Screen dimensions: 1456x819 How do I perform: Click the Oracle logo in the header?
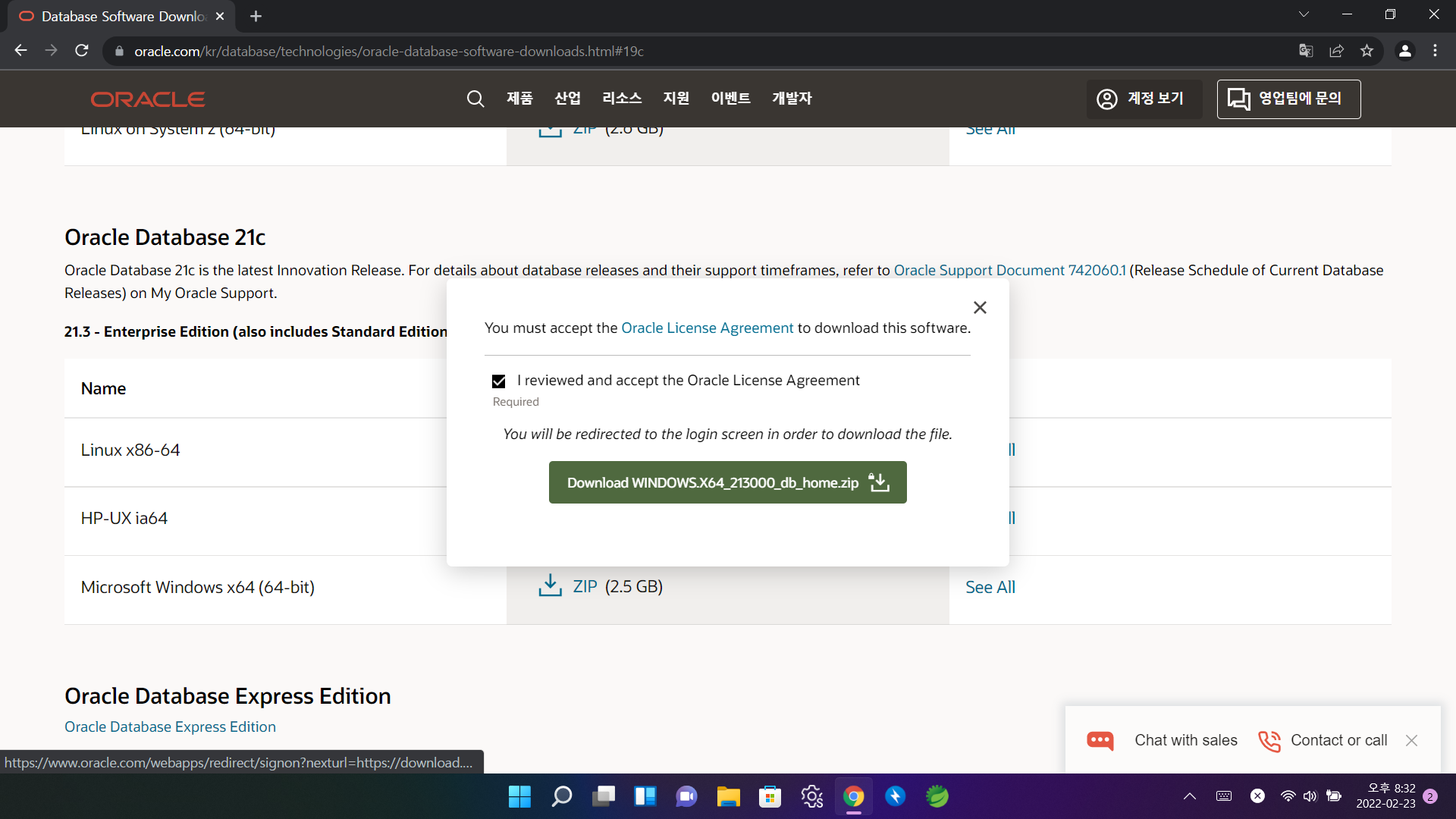[x=148, y=99]
